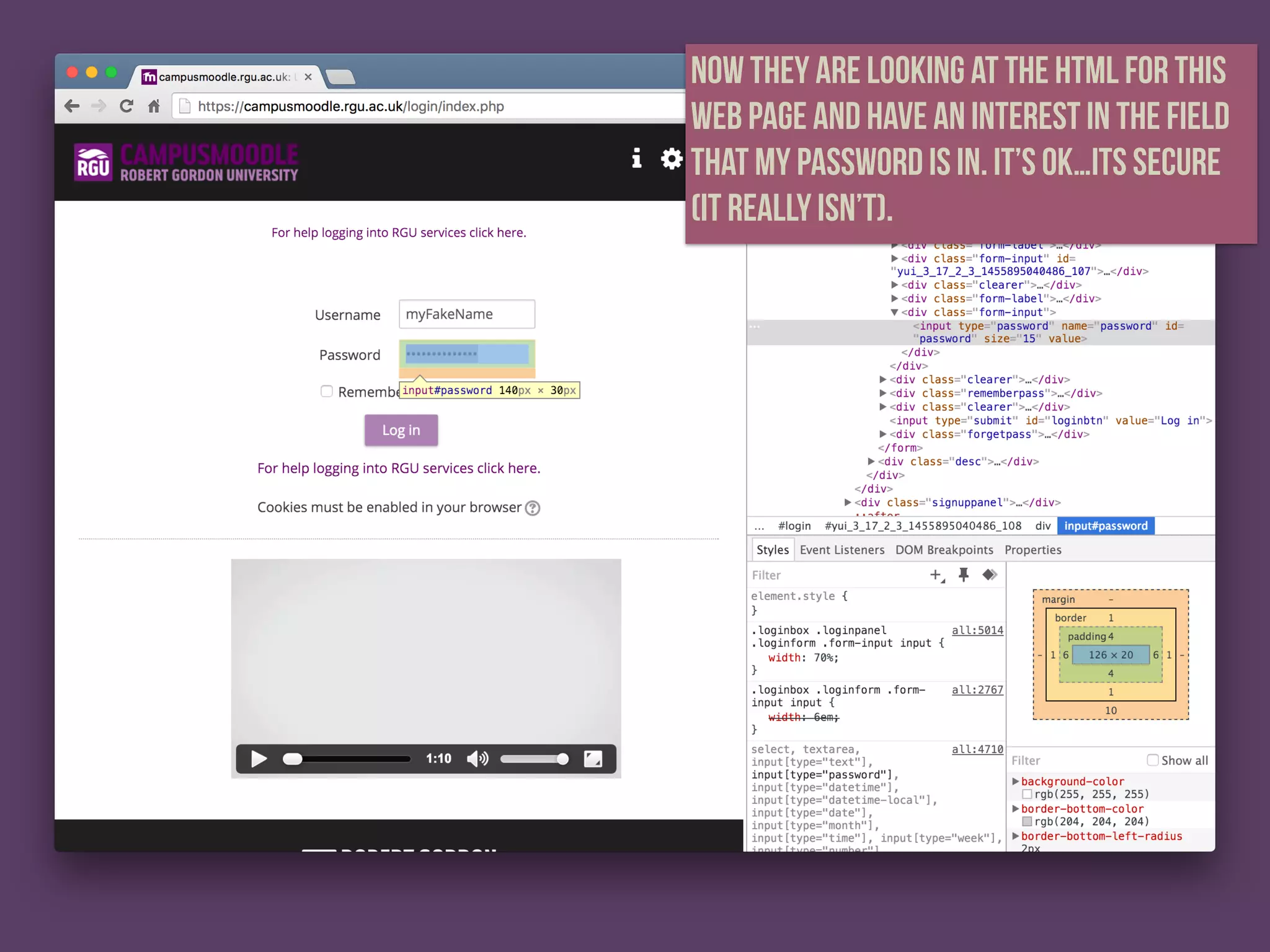Enable the Show all computed styles checkbox

click(x=1152, y=760)
